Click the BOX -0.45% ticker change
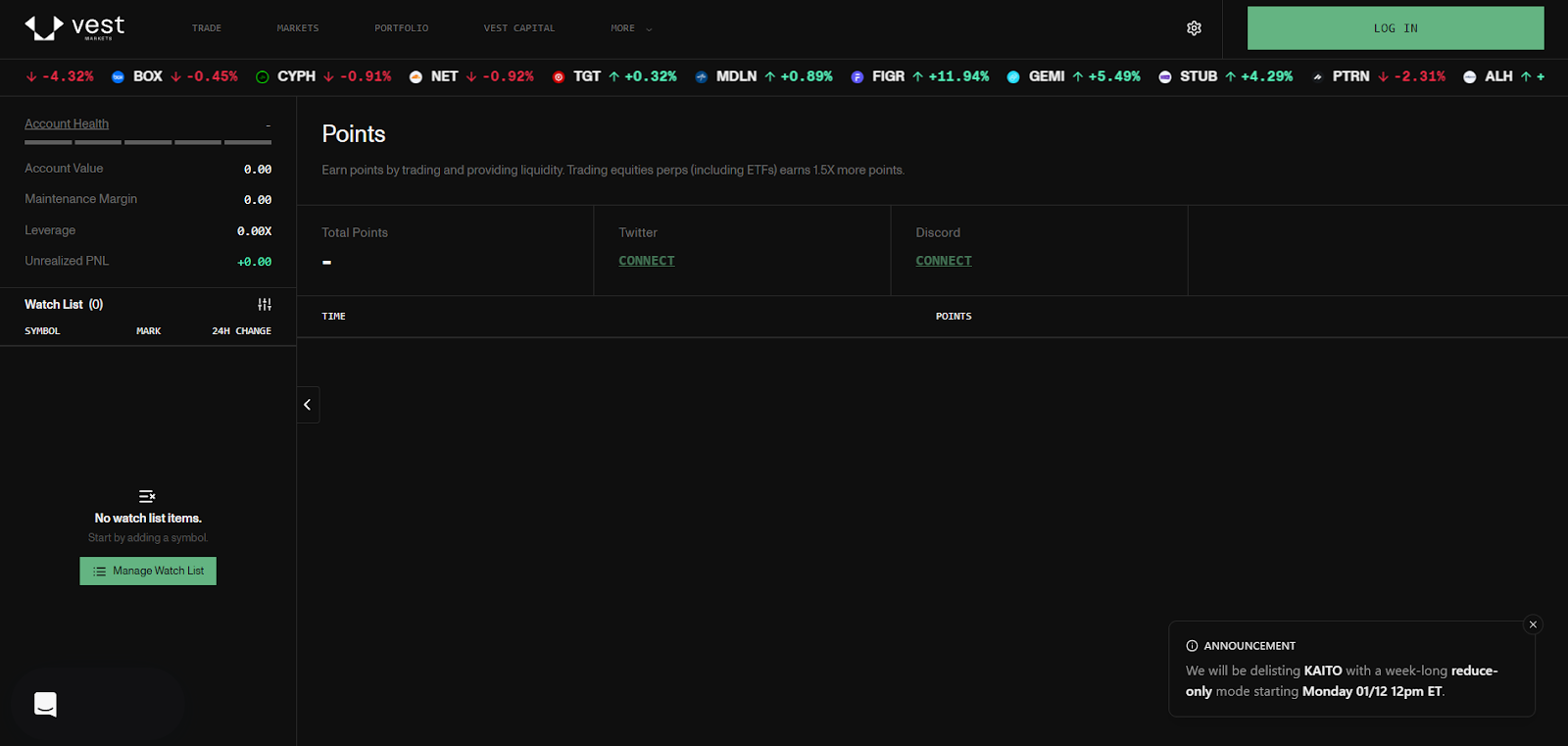Screen dimensions: 1568x746 click(x=204, y=76)
